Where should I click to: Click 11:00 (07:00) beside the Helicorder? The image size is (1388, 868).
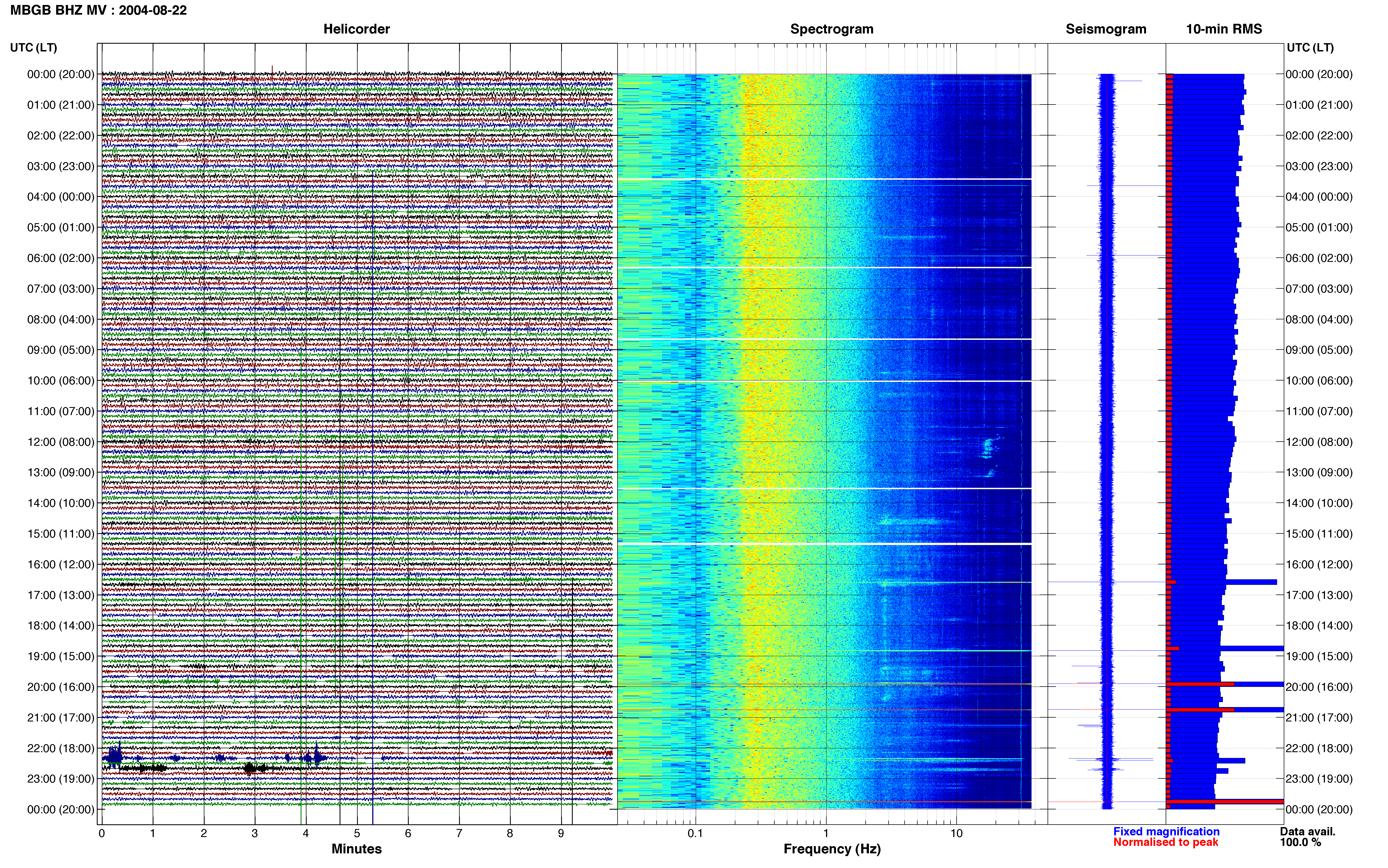coord(60,411)
